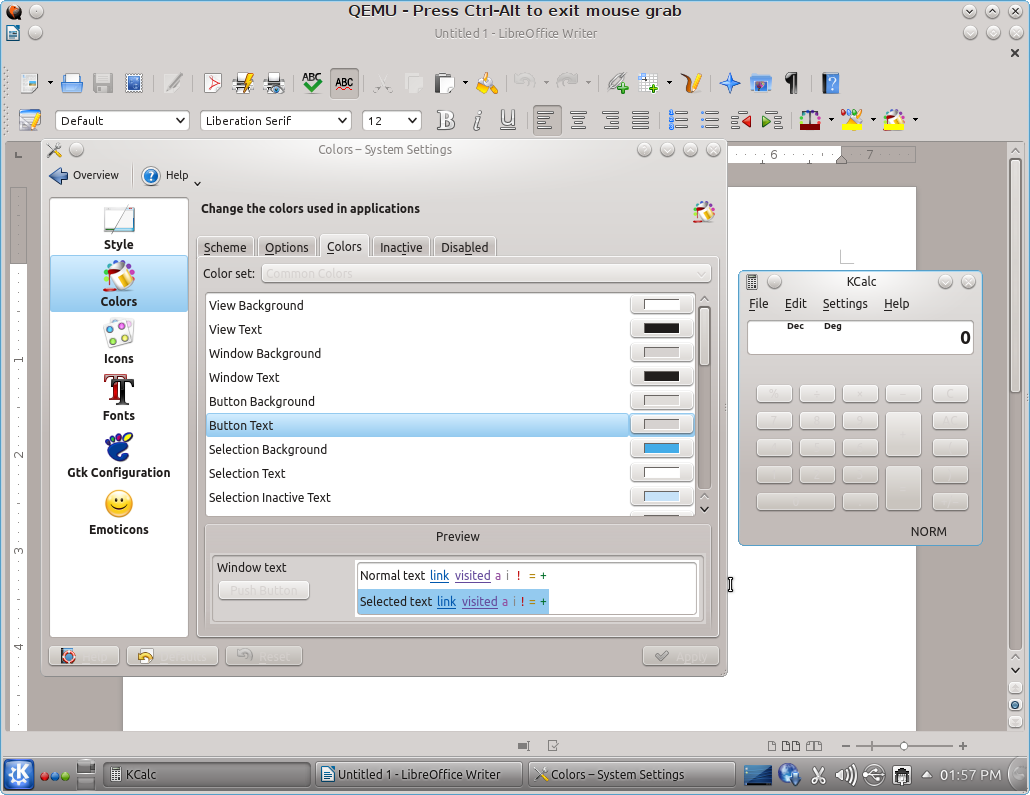The height and width of the screenshot is (795, 1030).
Task: Open the Emoticons settings module
Action: (x=118, y=512)
